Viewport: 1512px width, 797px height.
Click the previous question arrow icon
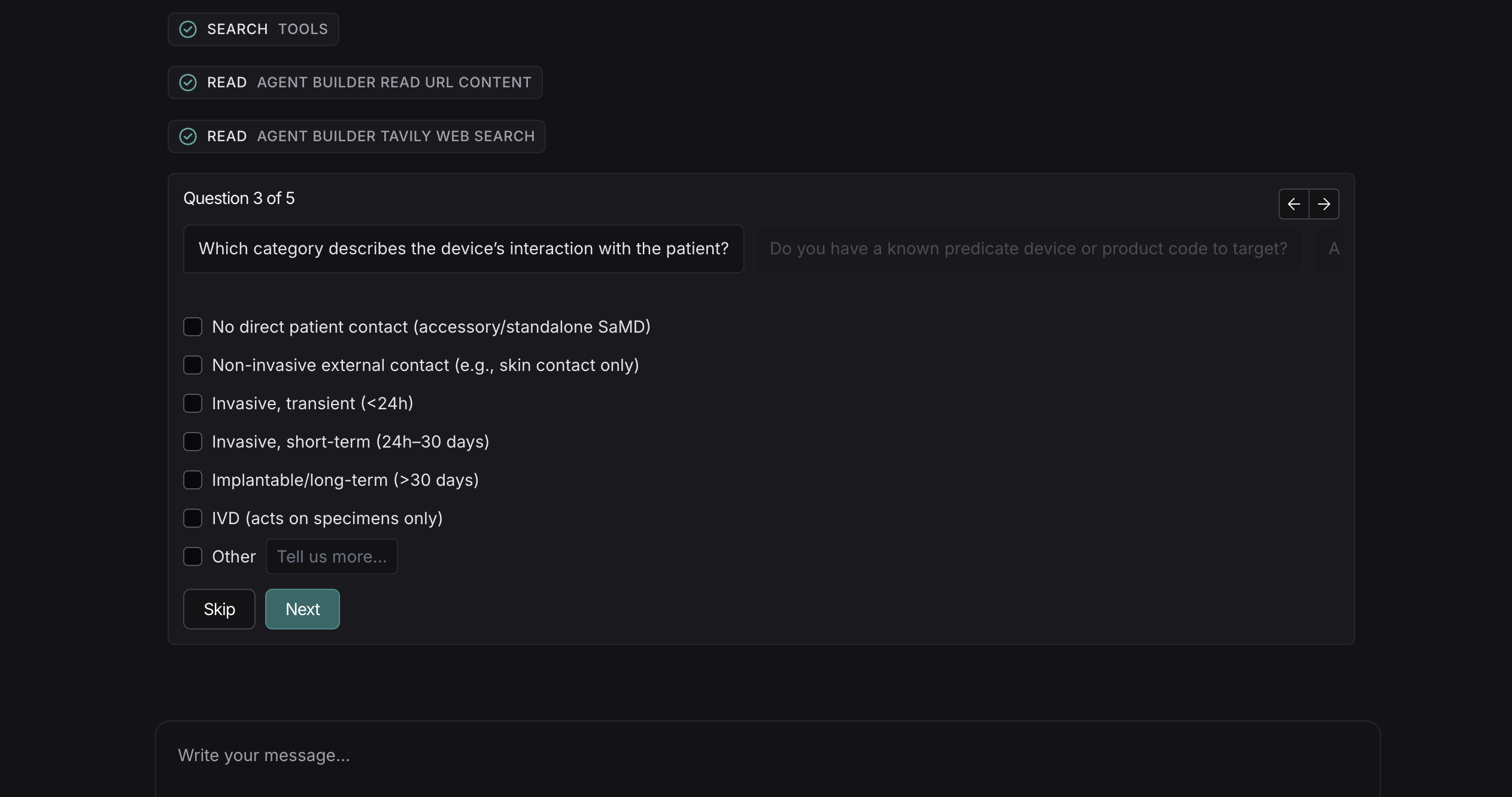coord(1294,204)
